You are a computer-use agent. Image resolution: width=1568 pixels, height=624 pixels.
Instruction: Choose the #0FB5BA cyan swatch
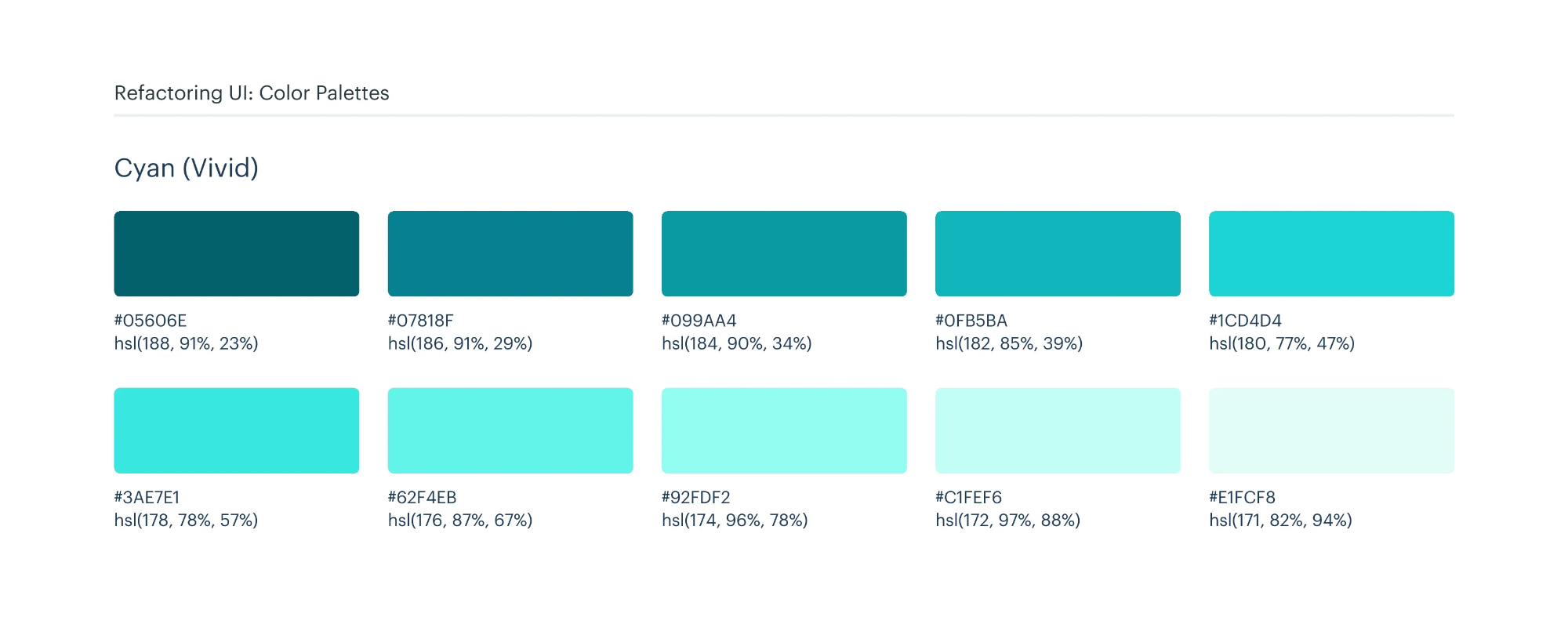[x=1058, y=253]
